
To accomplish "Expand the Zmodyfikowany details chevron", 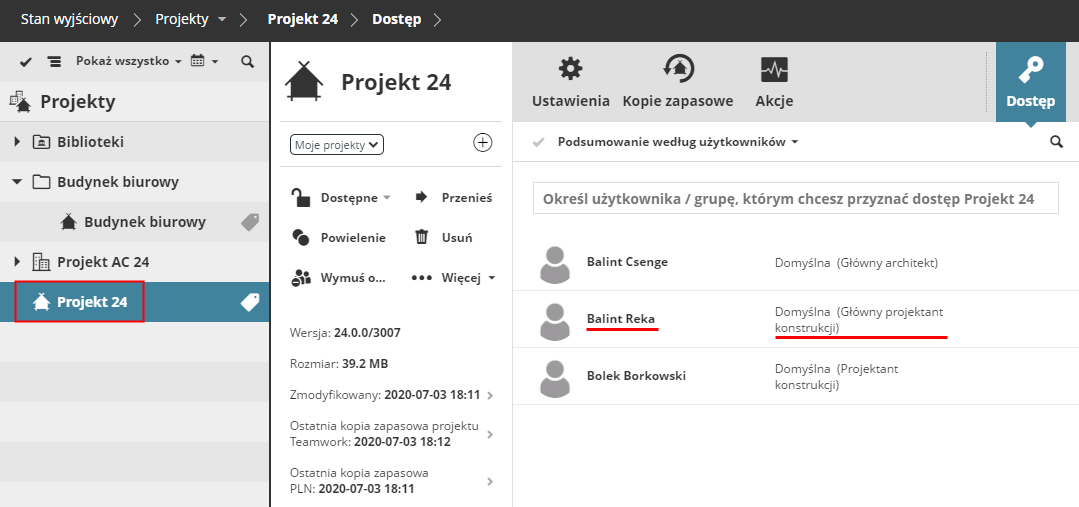I will click(490, 396).
